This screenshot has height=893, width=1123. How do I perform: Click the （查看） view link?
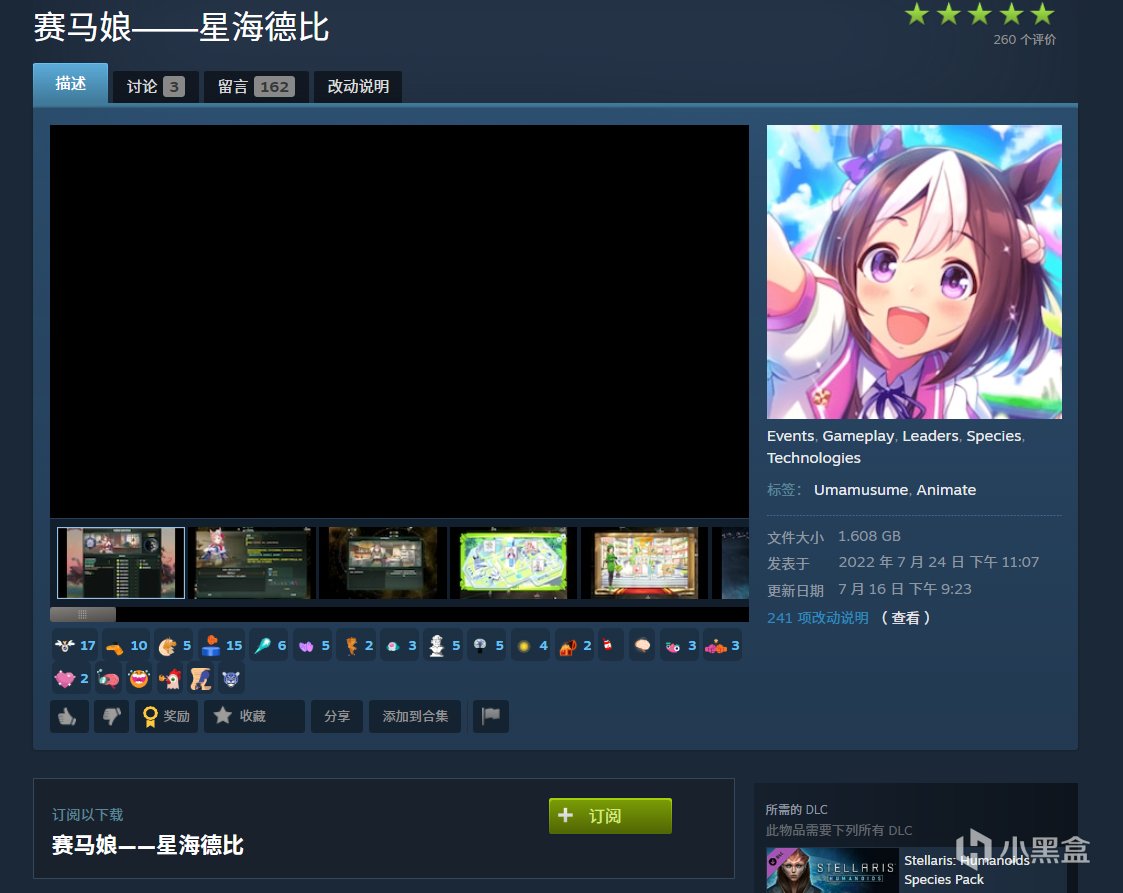905,617
